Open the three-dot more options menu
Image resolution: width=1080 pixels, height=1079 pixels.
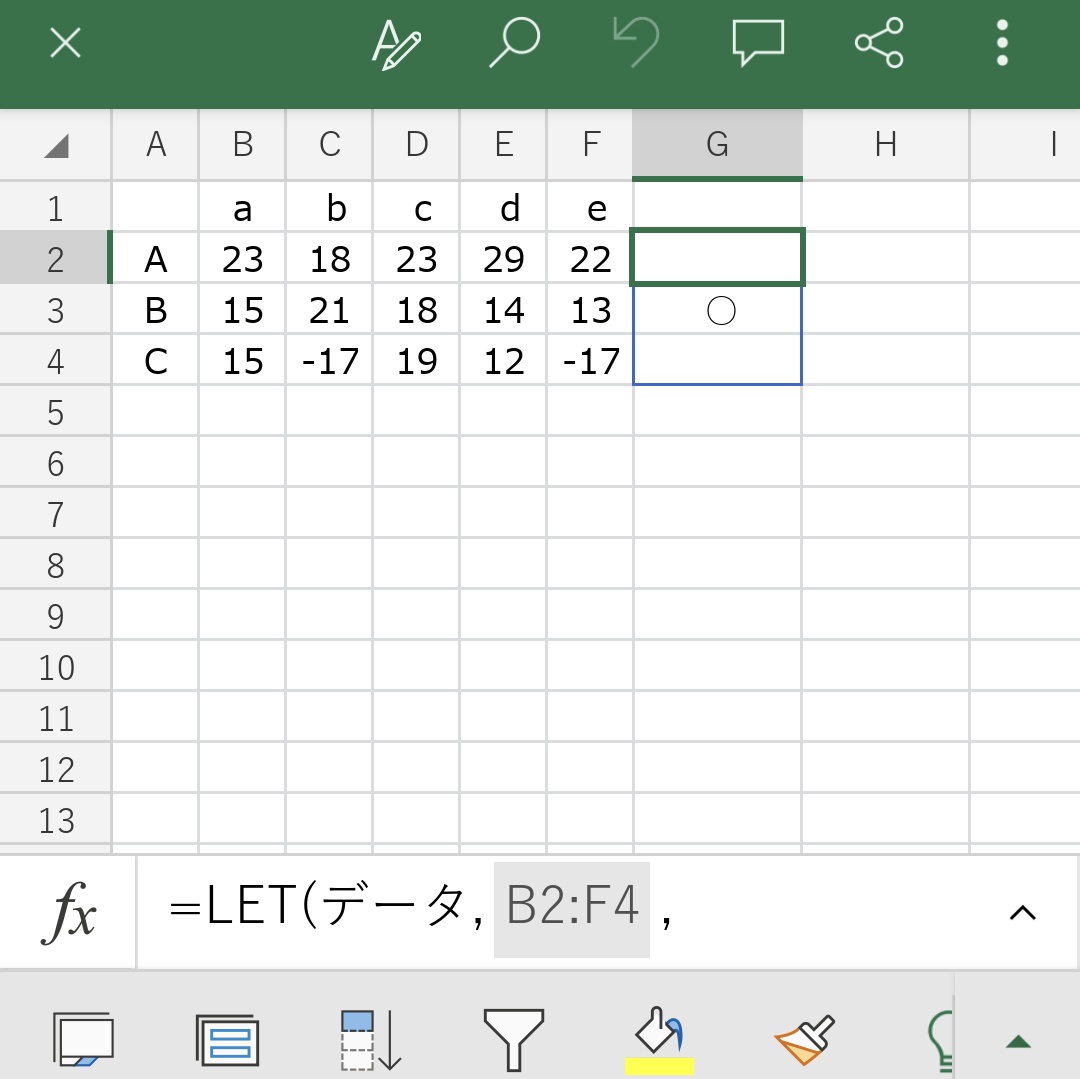point(1002,43)
